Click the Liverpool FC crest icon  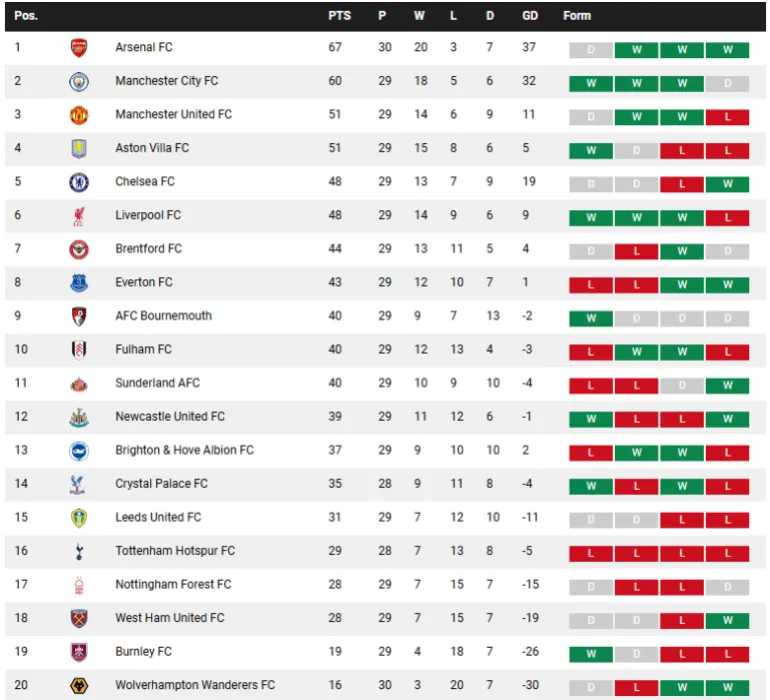79,216
